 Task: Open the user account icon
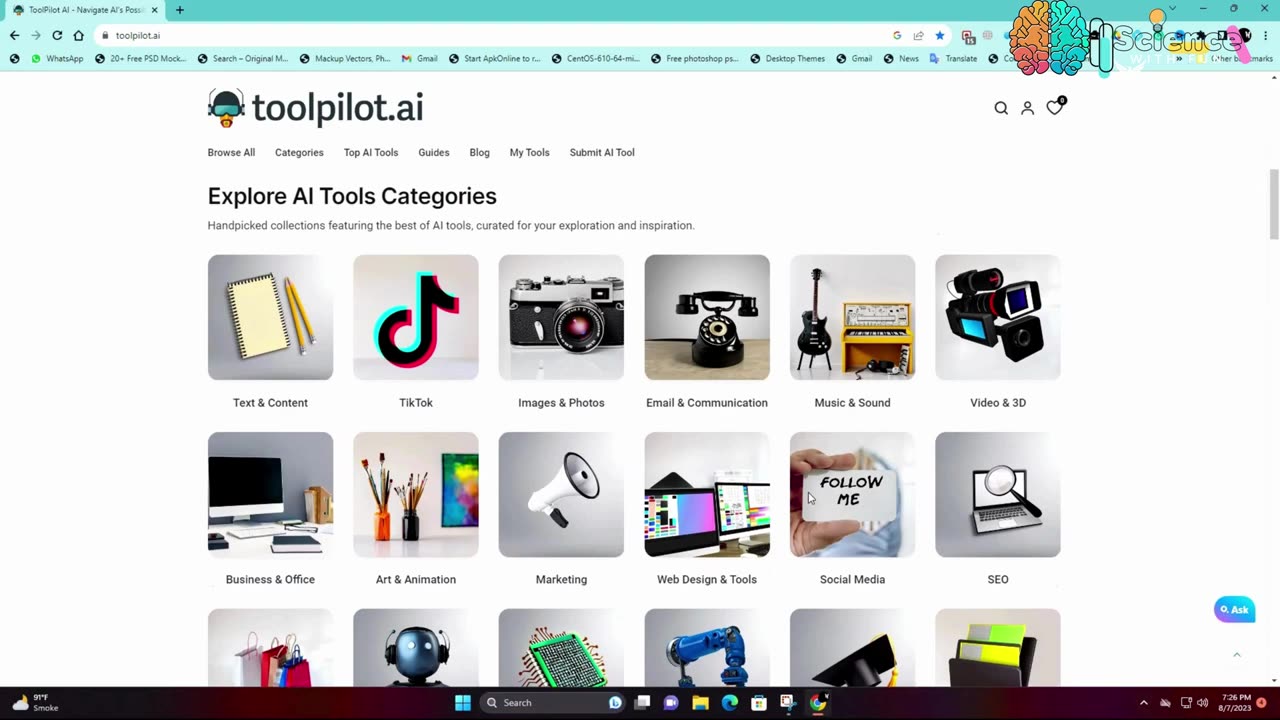tap(1027, 108)
